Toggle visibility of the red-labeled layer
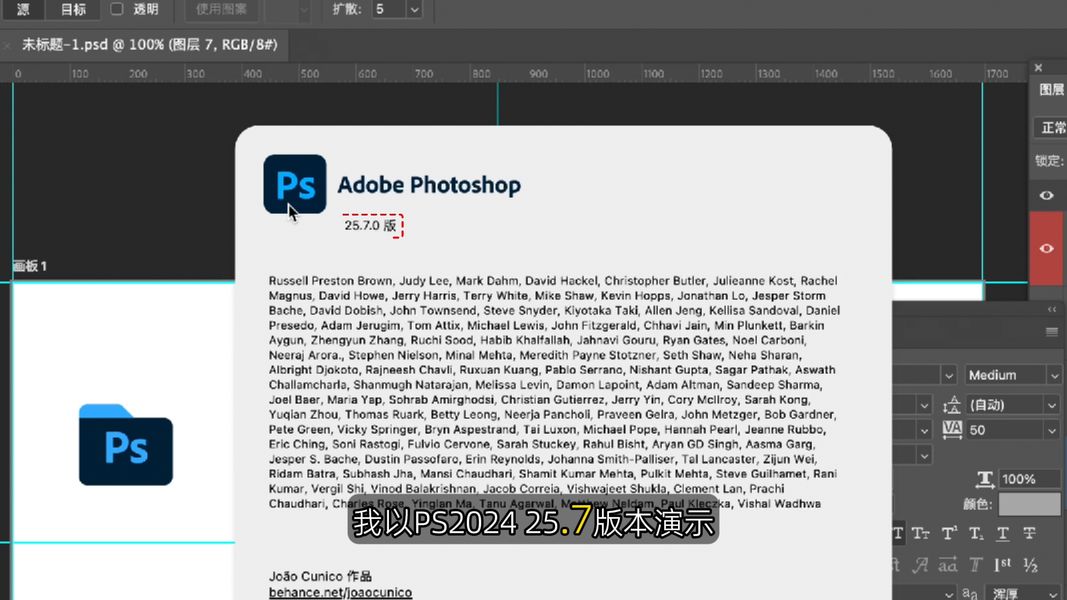Screen dimensions: 1067x600 point(1047,248)
